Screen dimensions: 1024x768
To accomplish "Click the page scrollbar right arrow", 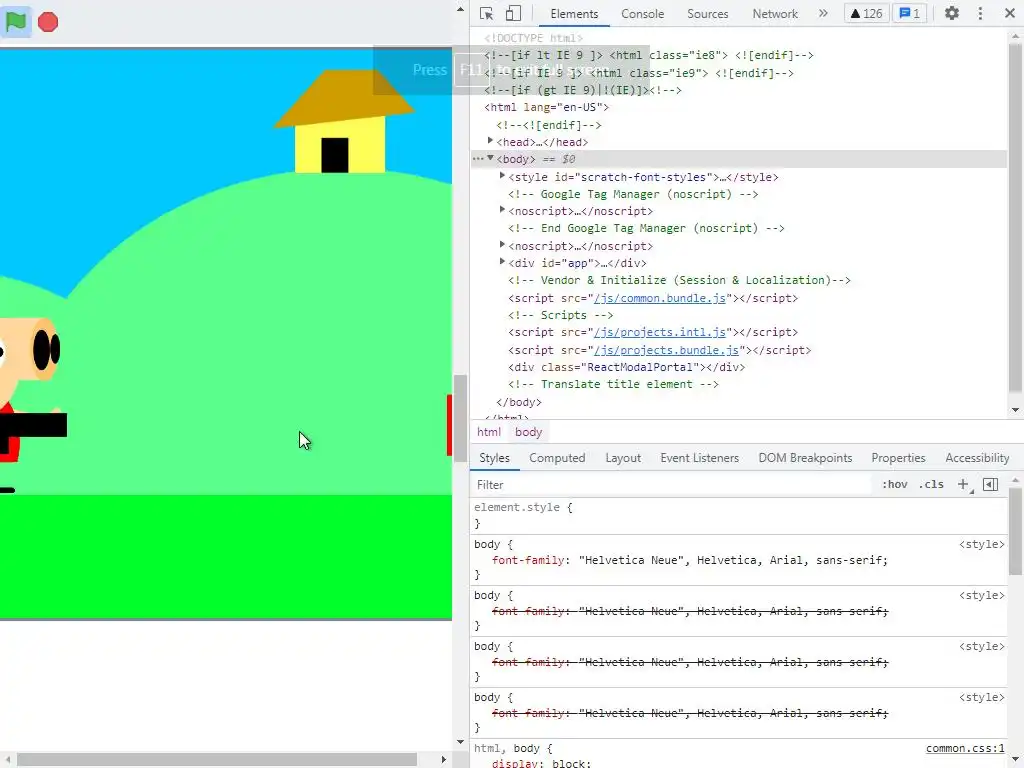I will click(444, 760).
